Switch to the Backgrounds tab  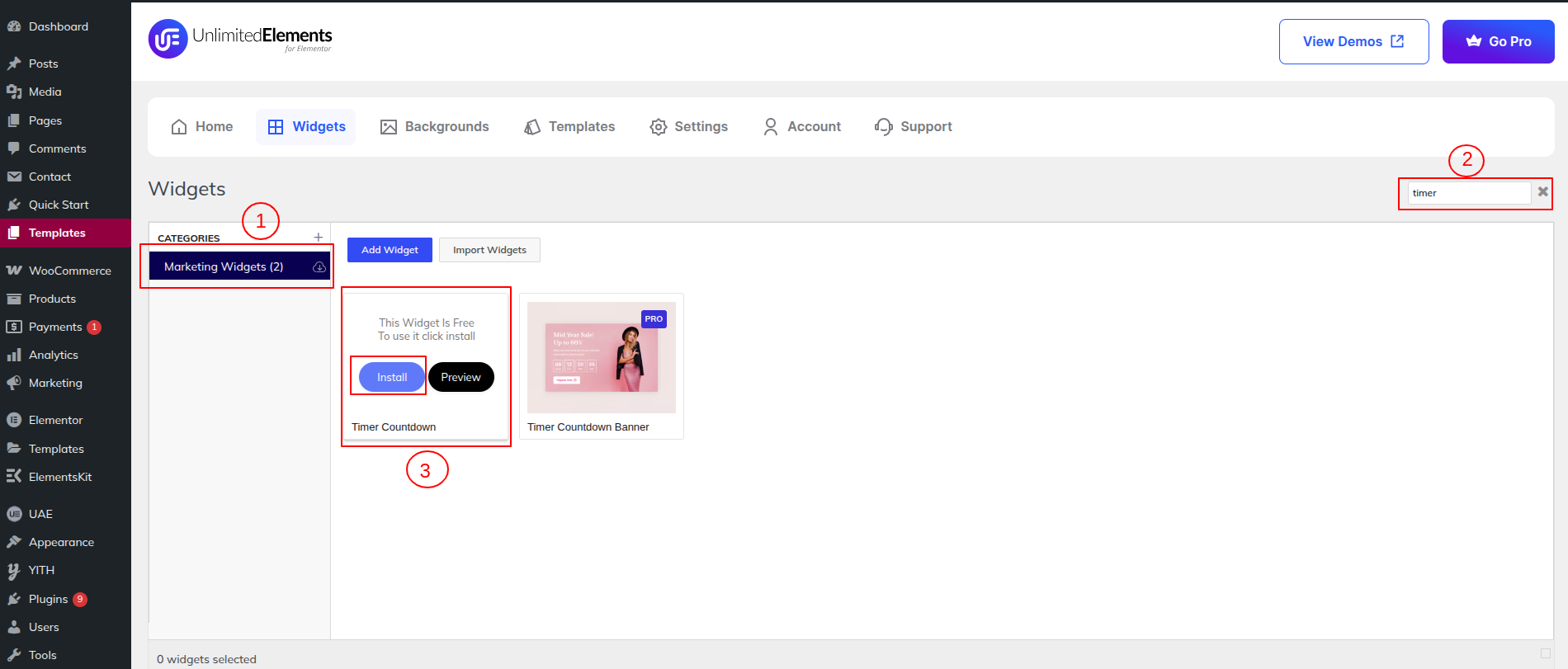pyautogui.click(x=434, y=127)
